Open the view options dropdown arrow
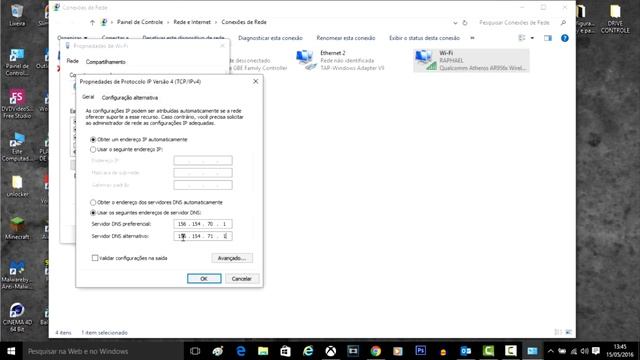This screenshot has width=640, height=360. pos(532,38)
